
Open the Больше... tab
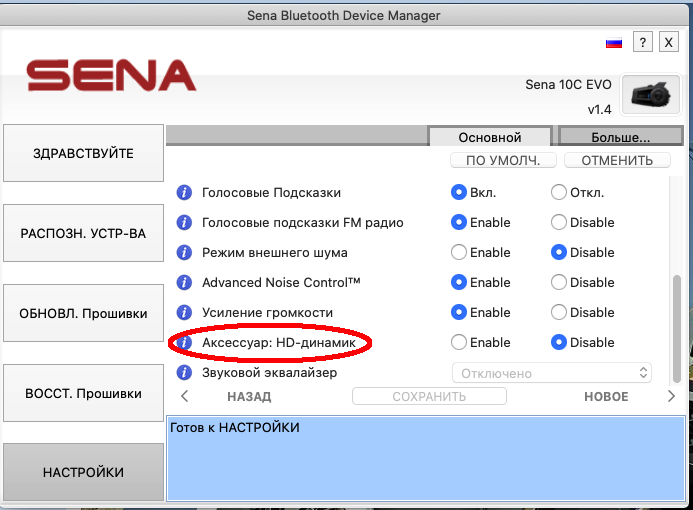click(620, 137)
